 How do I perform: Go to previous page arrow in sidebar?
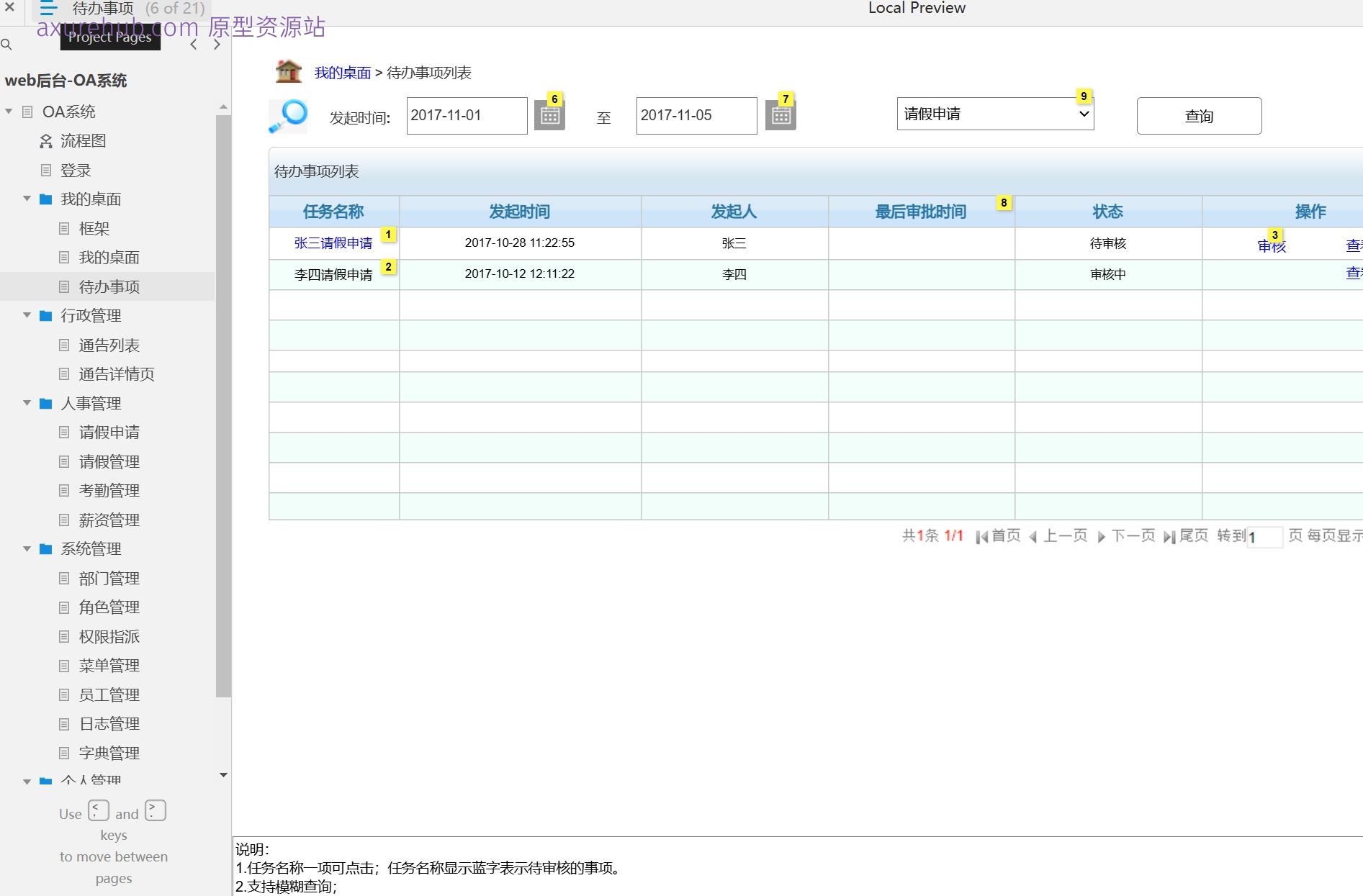pos(194,45)
